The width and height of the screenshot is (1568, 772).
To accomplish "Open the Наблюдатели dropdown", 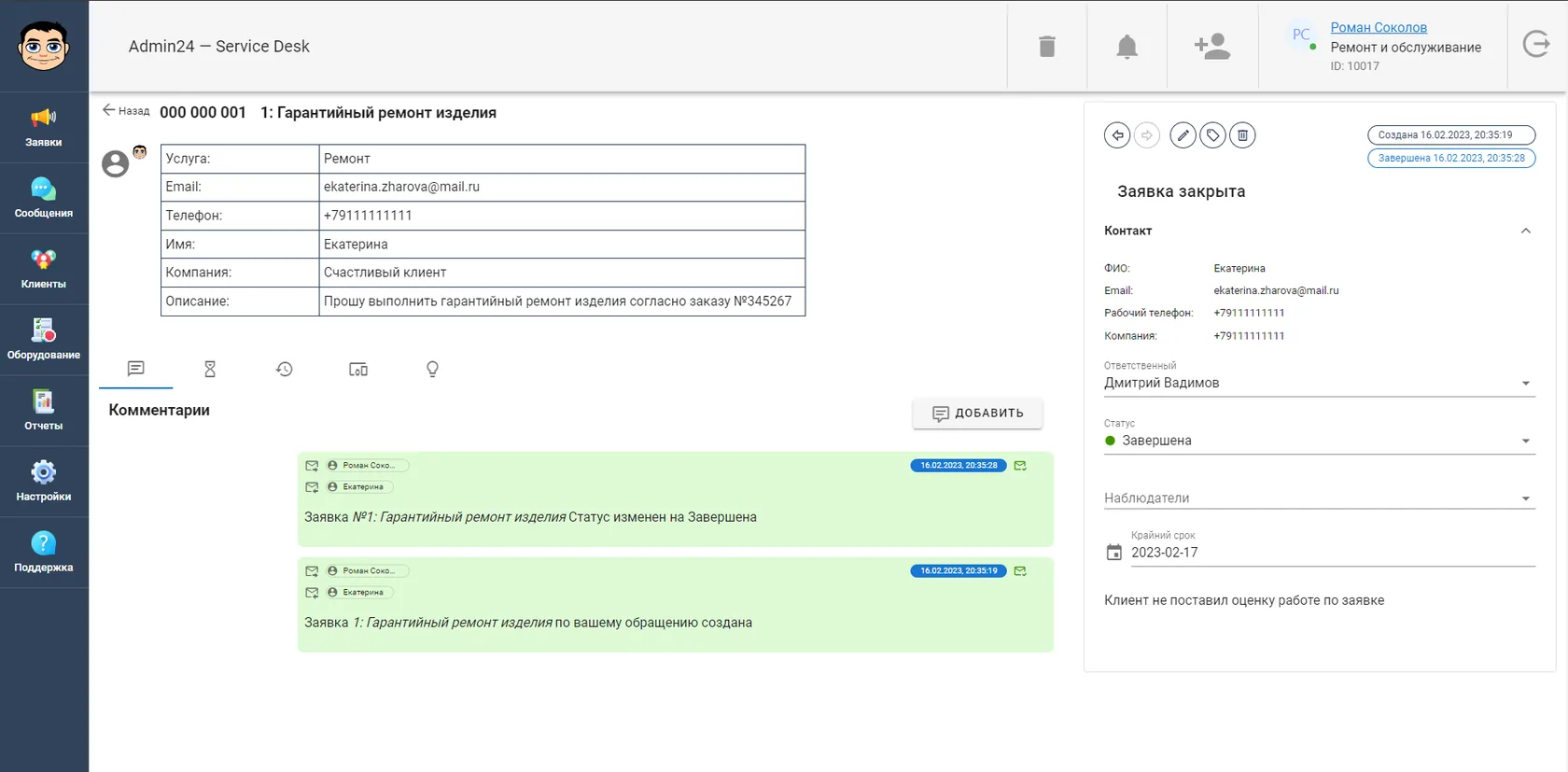I will tap(1319, 498).
